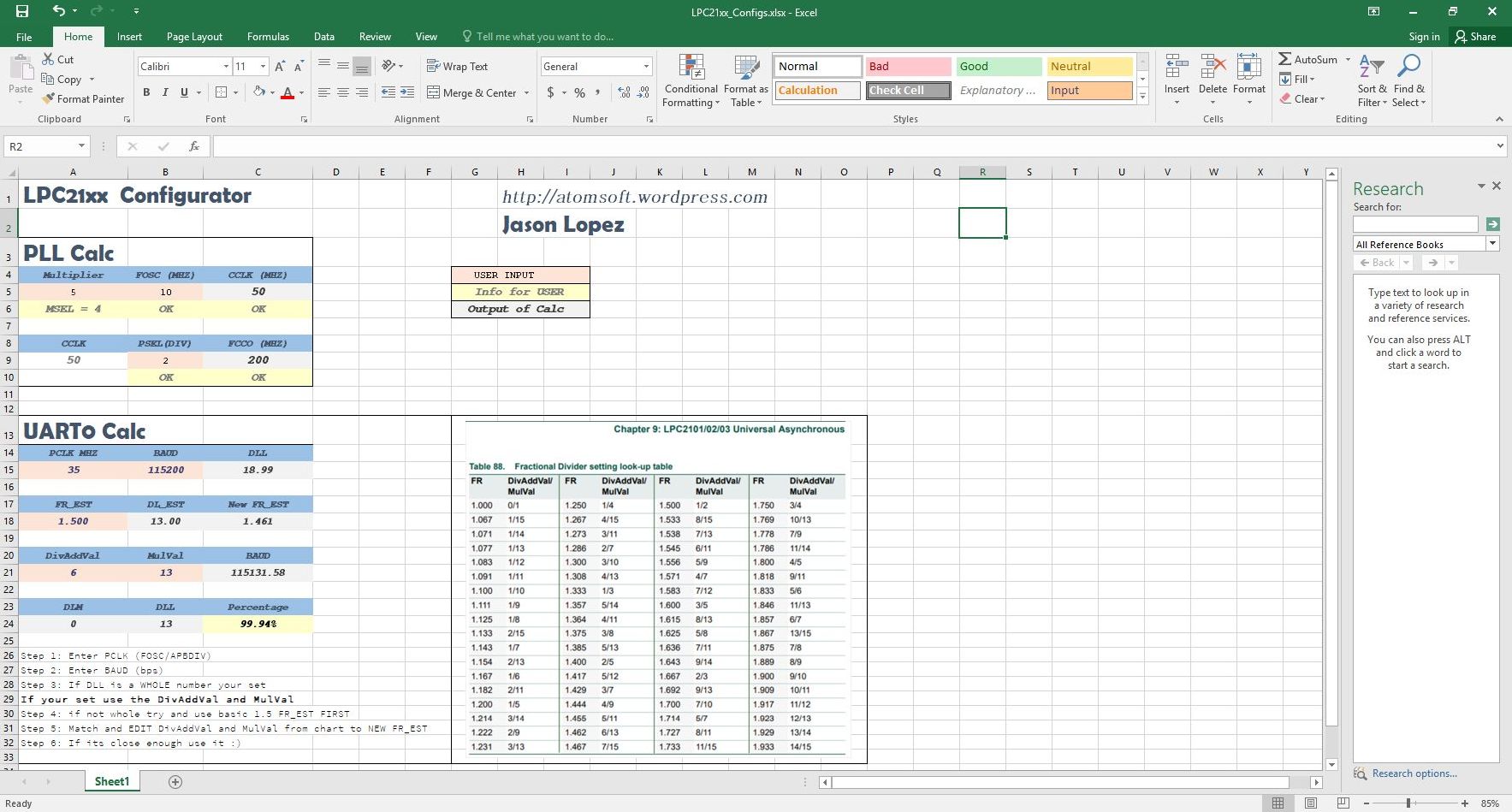Image resolution: width=1512 pixels, height=812 pixels.
Task: Open Find & Select menu
Action: point(1408,80)
